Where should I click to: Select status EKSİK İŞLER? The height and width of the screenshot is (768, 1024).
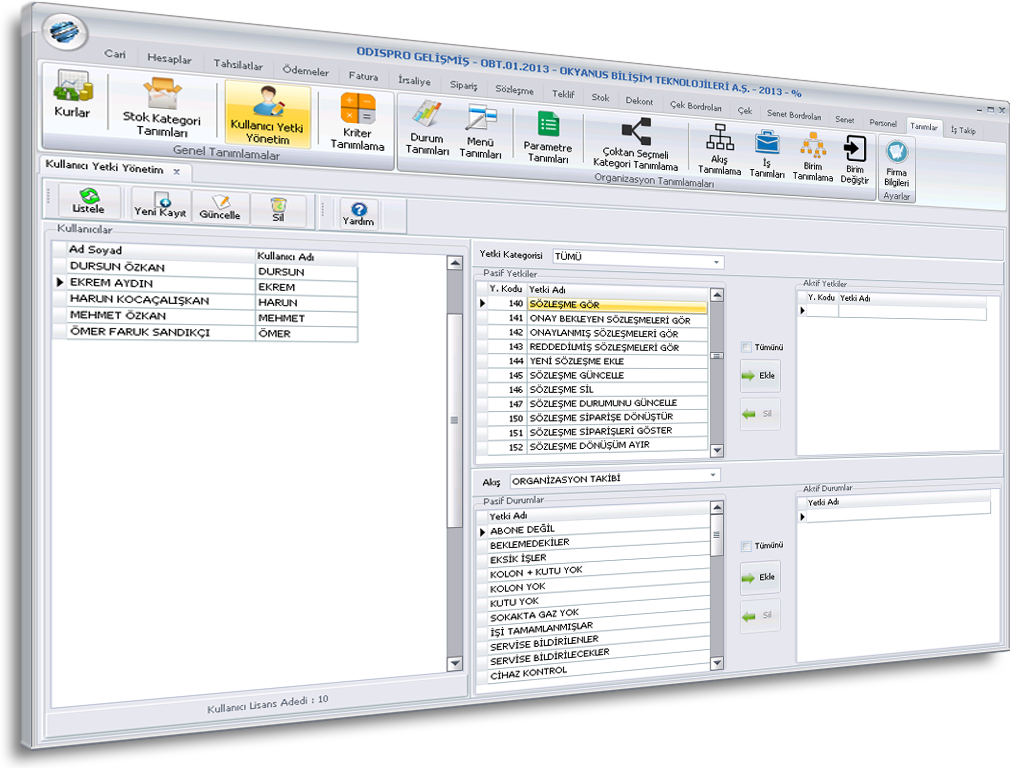[x=594, y=557]
